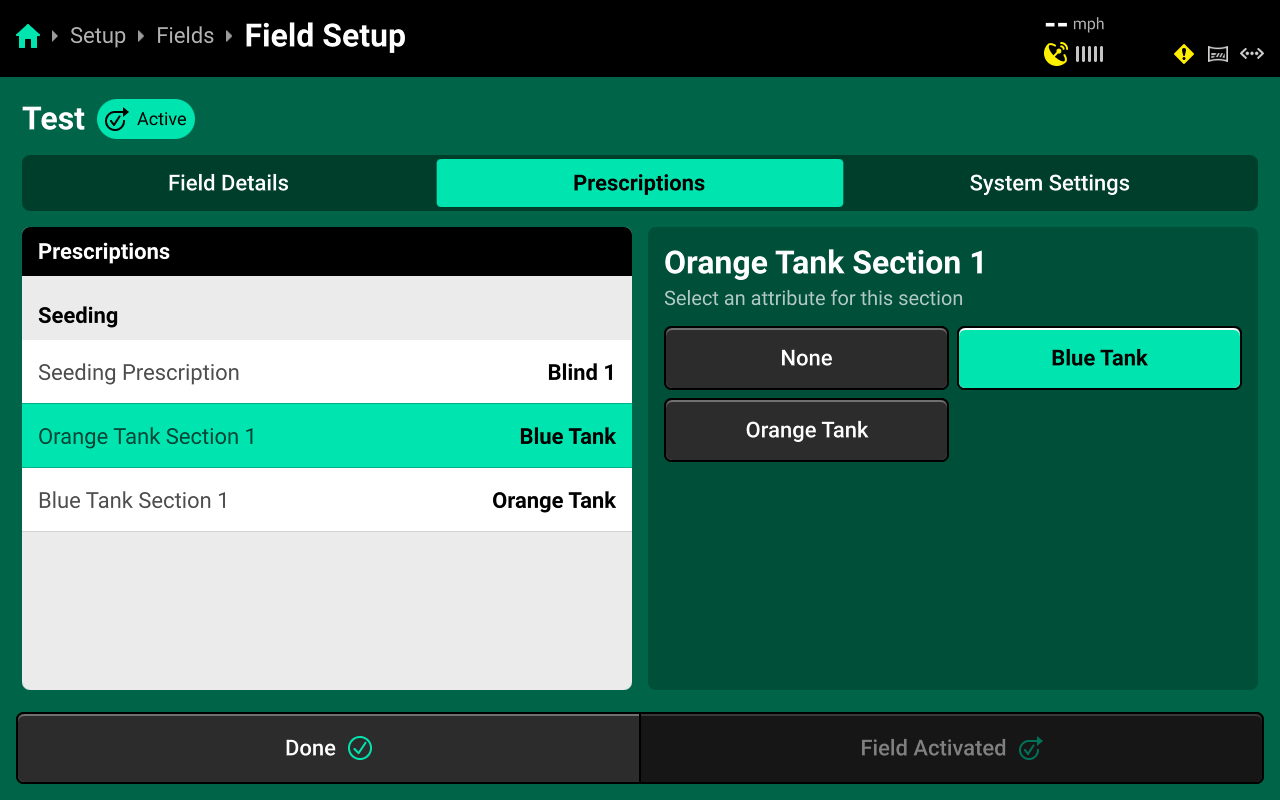This screenshot has height=800, width=1280.
Task: Click the yellow GPS satellite dish icon
Action: 1055,54
